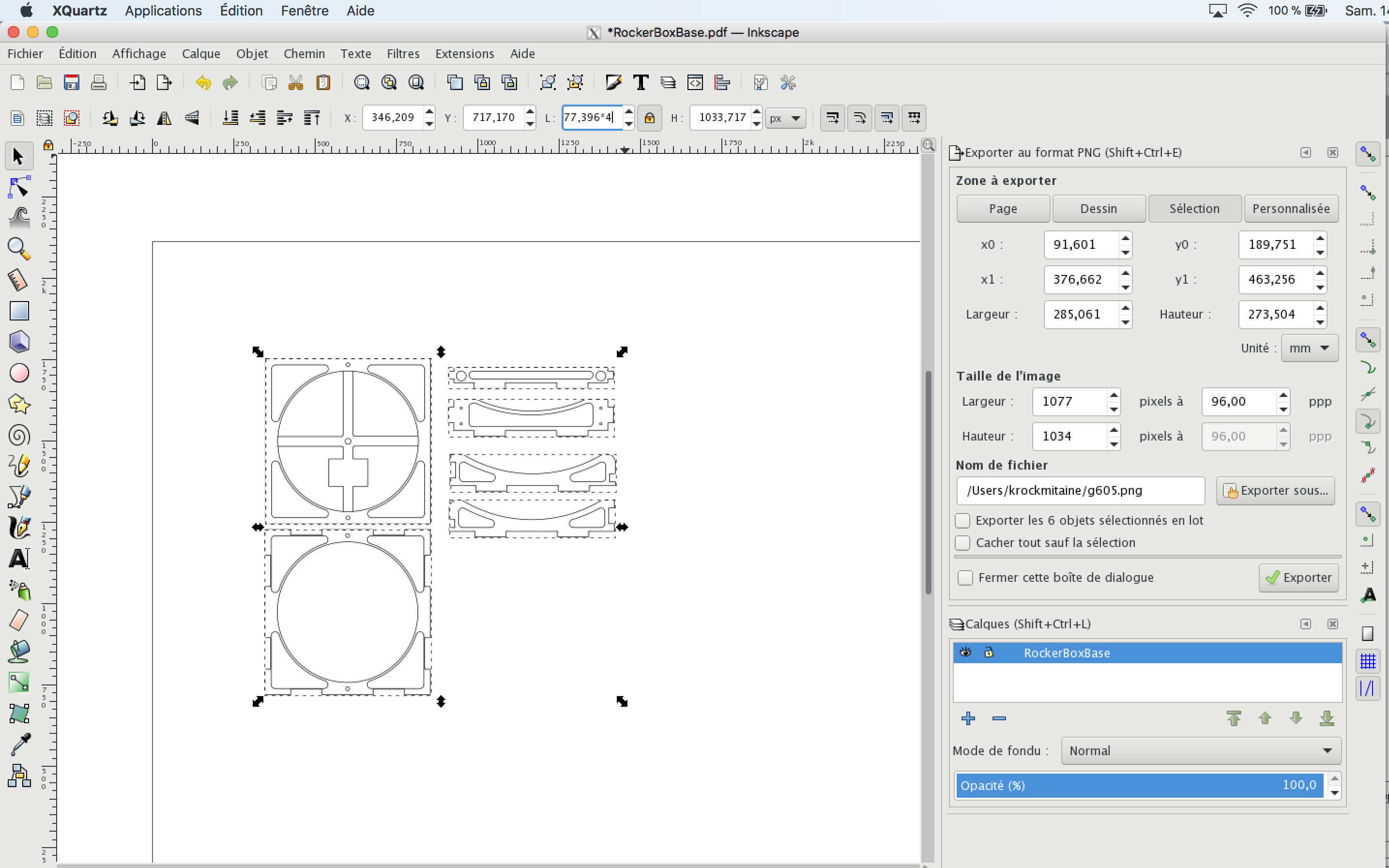Click the Redo arrow icon
1389x868 pixels.
click(x=230, y=83)
